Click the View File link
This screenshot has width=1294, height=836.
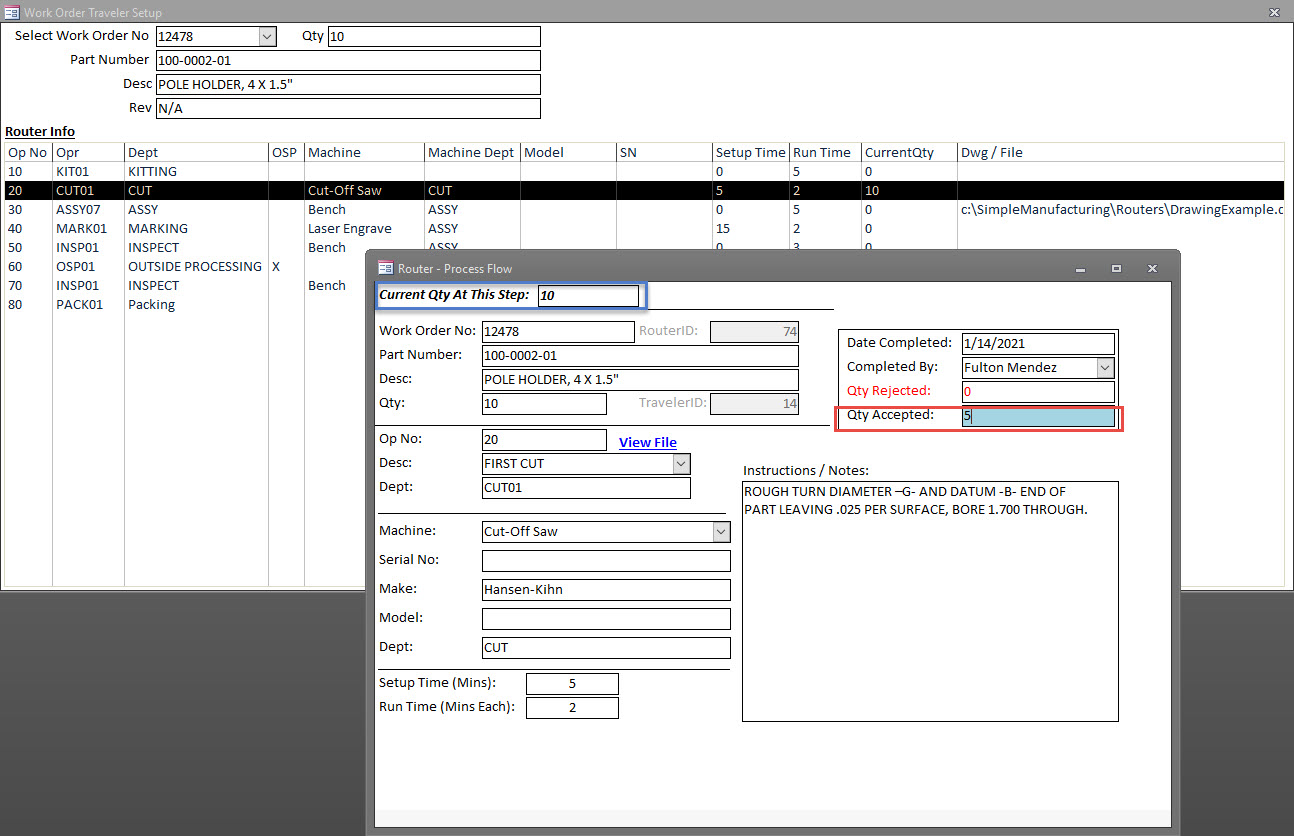click(x=647, y=441)
